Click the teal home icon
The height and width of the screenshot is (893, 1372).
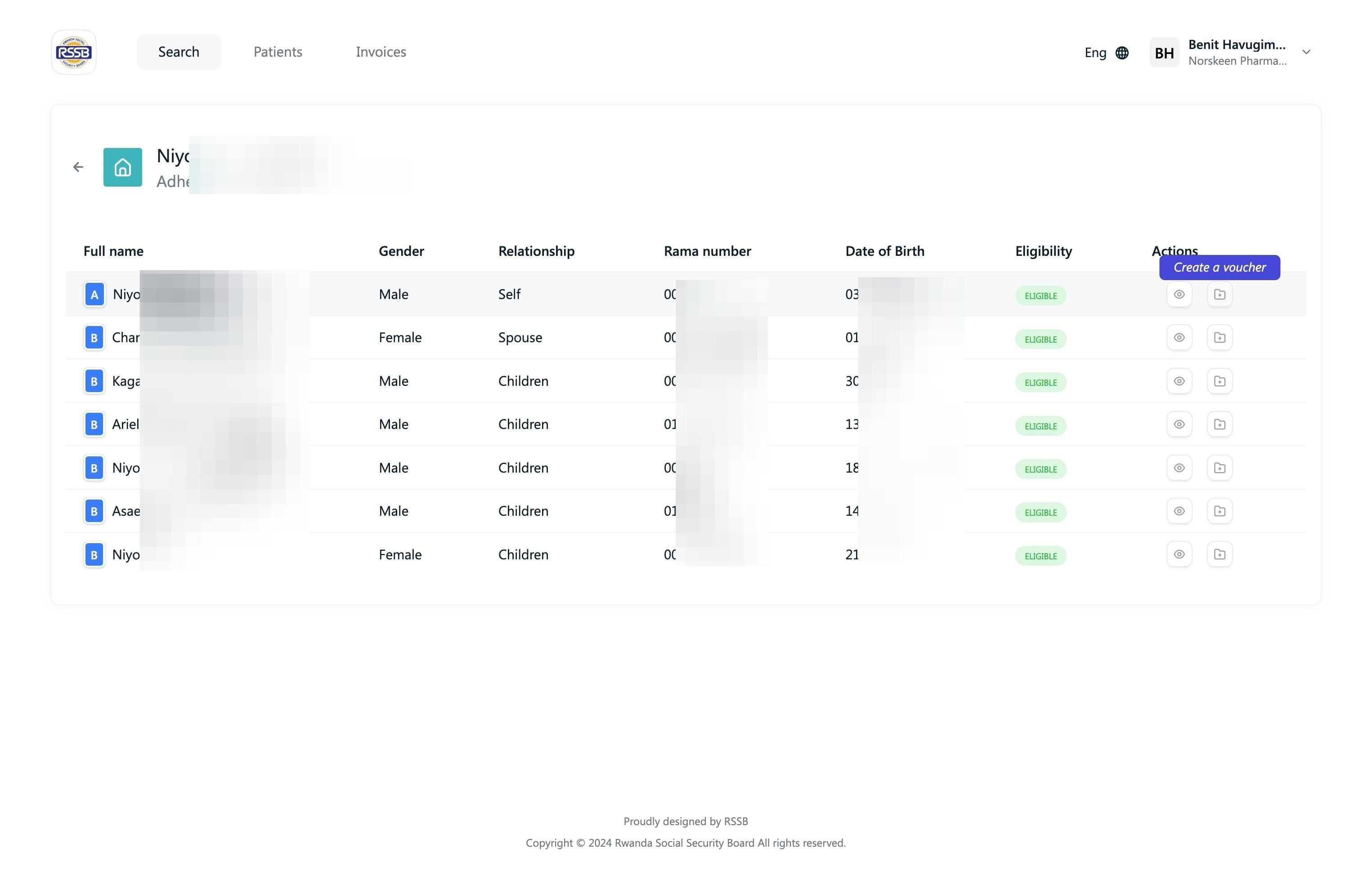tap(122, 167)
